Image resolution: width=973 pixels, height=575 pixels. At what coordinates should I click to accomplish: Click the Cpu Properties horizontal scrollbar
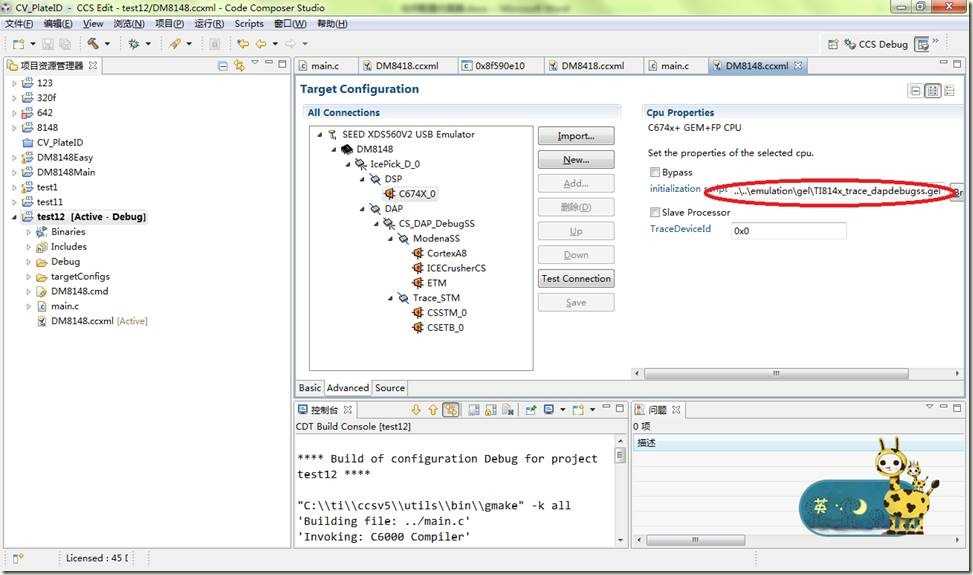pos(776,373)
